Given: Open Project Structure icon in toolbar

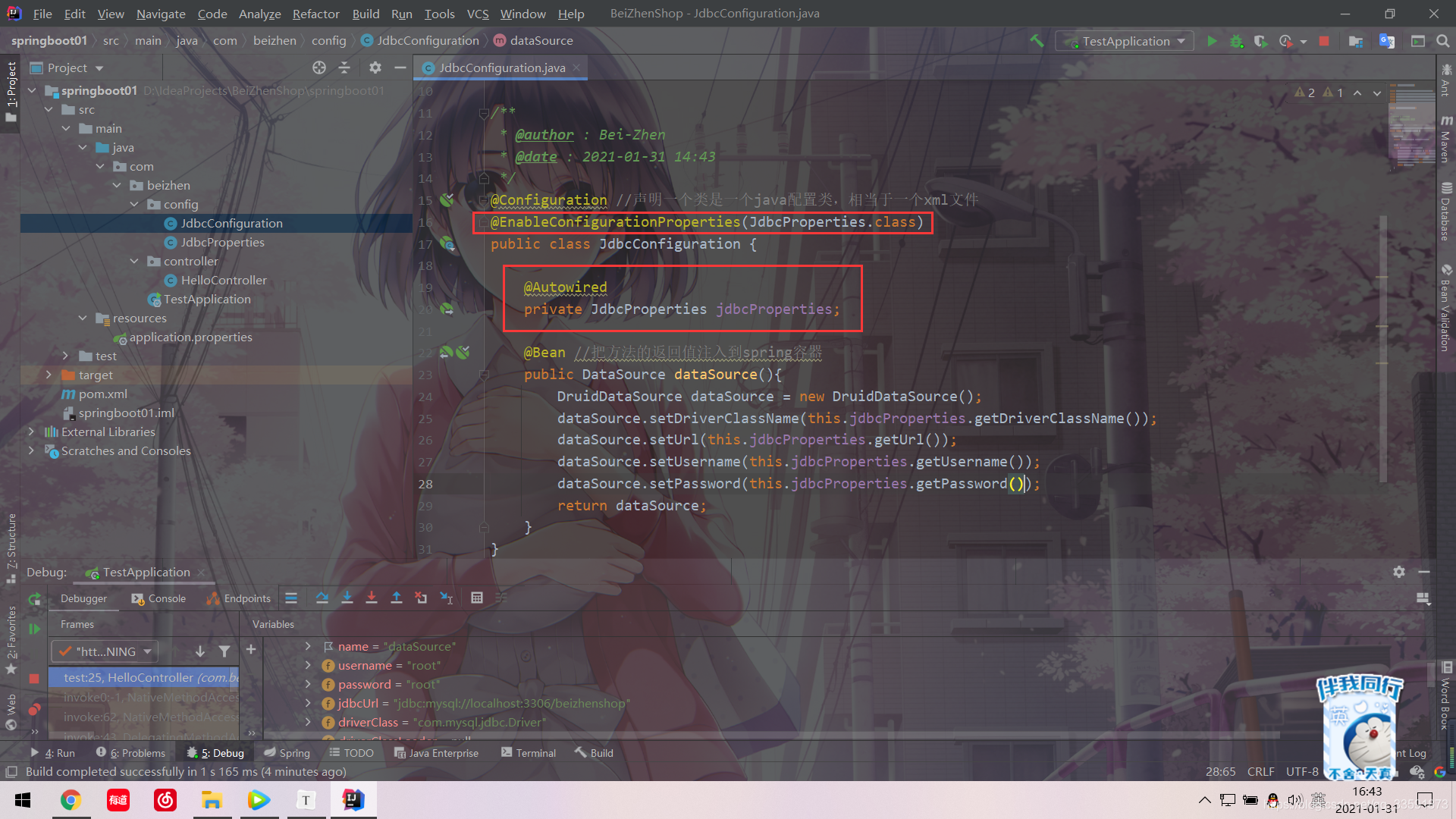Looking at the screenshot, I should pyautogui.click(x=1356, y=41).
